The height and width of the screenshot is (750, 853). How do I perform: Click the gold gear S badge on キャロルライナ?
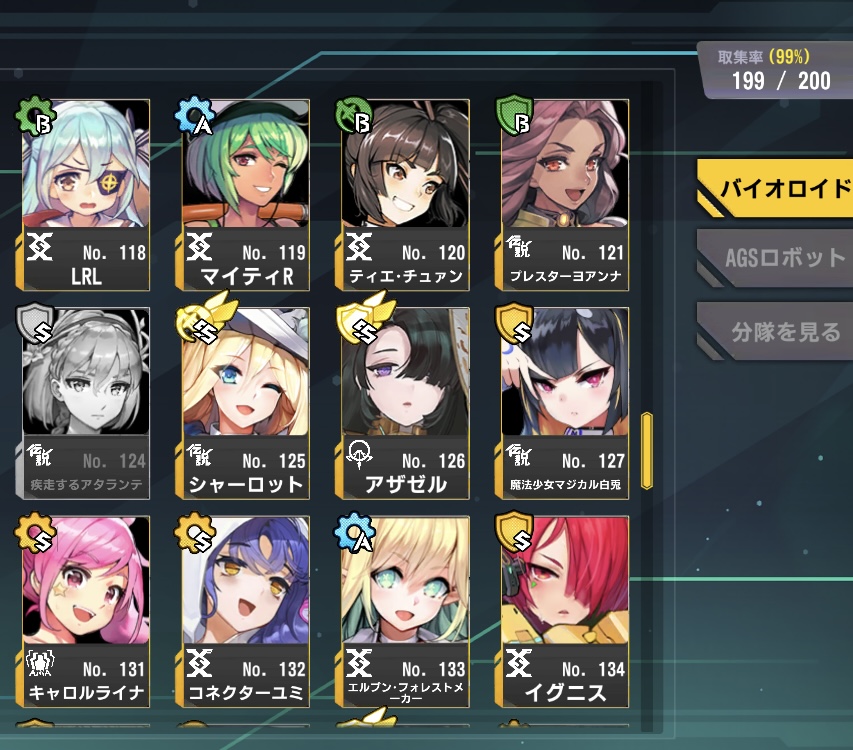pos(34,532)
